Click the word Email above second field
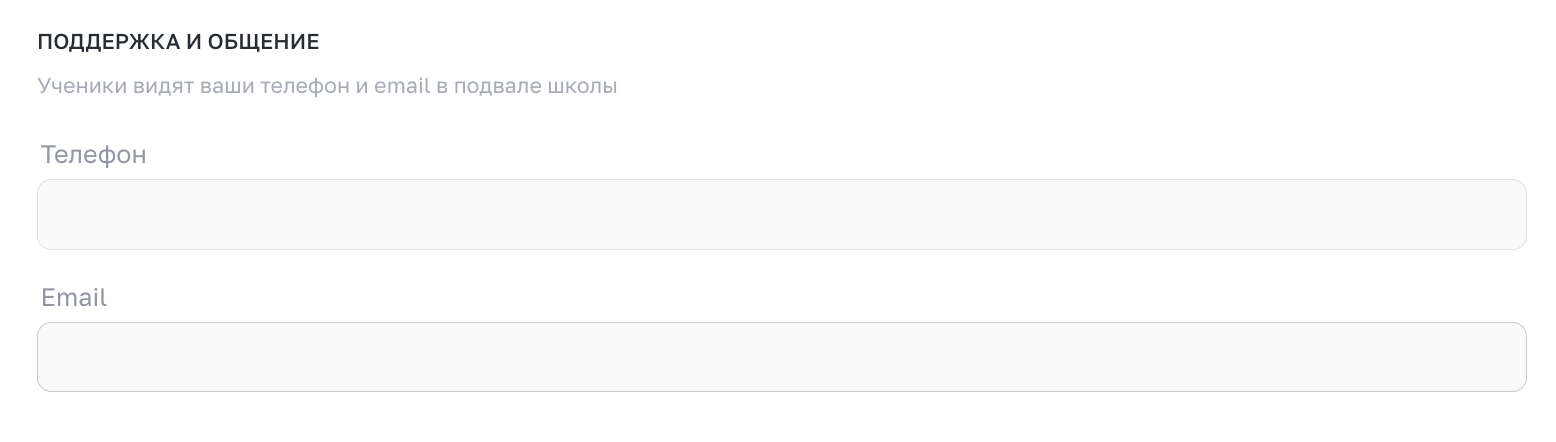Screen dimensions: 1556x442 pos(74,298)
